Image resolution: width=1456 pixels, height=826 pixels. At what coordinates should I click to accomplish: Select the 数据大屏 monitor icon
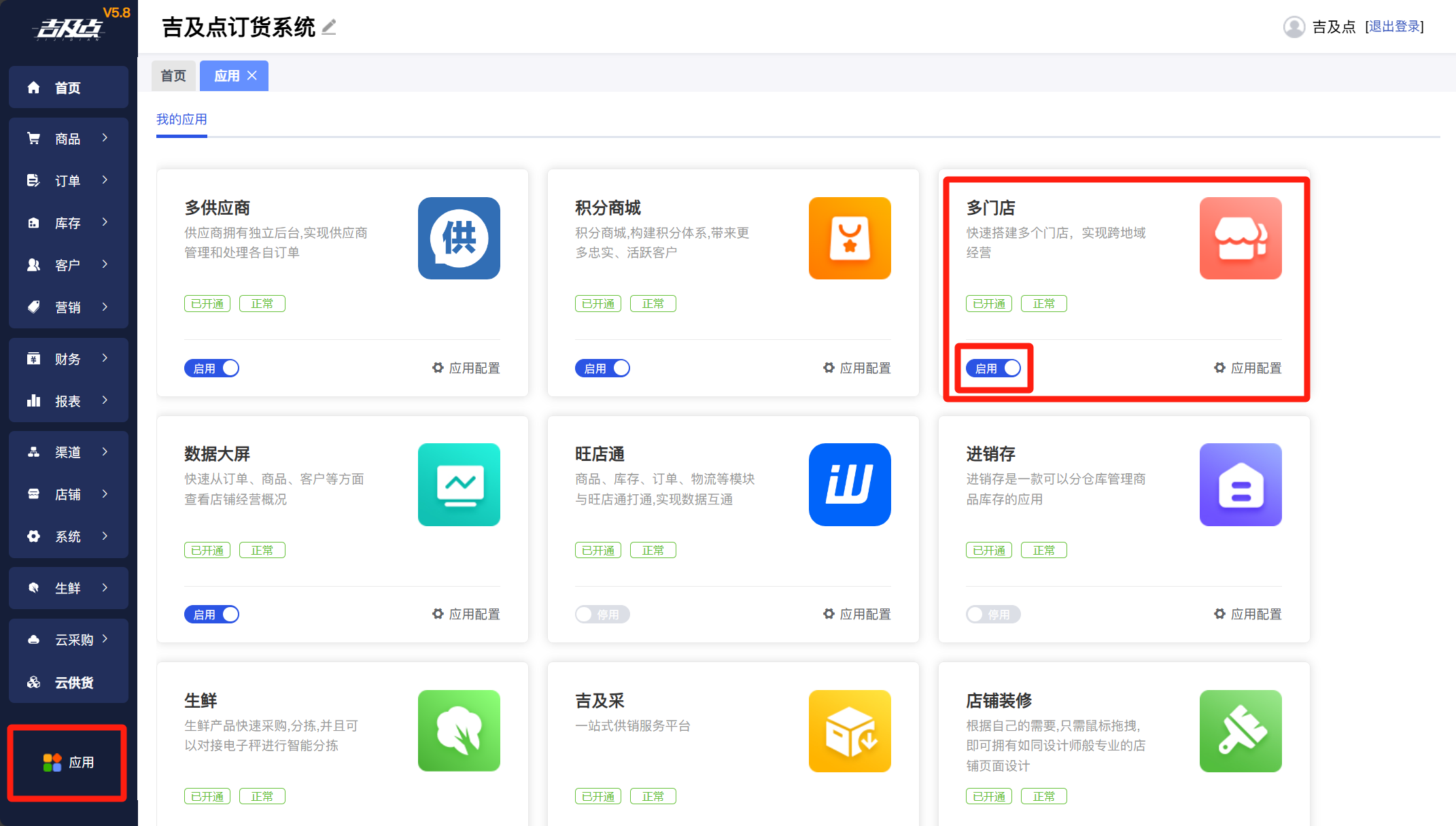(459, 485)
